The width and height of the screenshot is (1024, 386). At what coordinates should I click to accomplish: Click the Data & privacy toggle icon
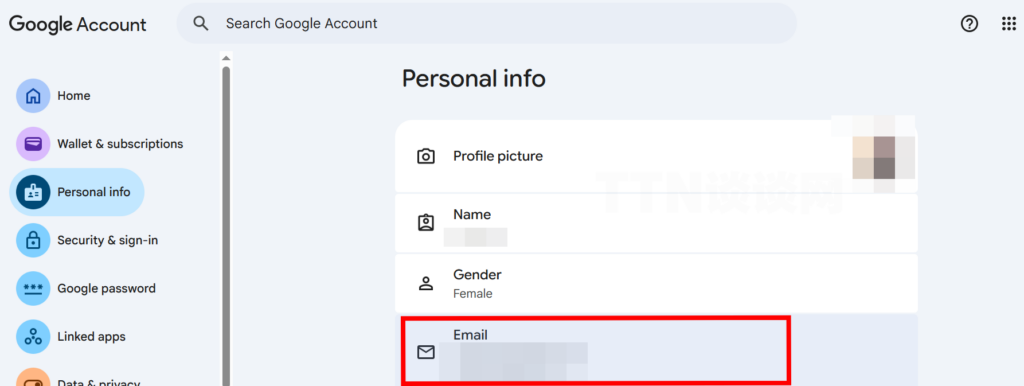pyautogui.click(x=33, y=378)
